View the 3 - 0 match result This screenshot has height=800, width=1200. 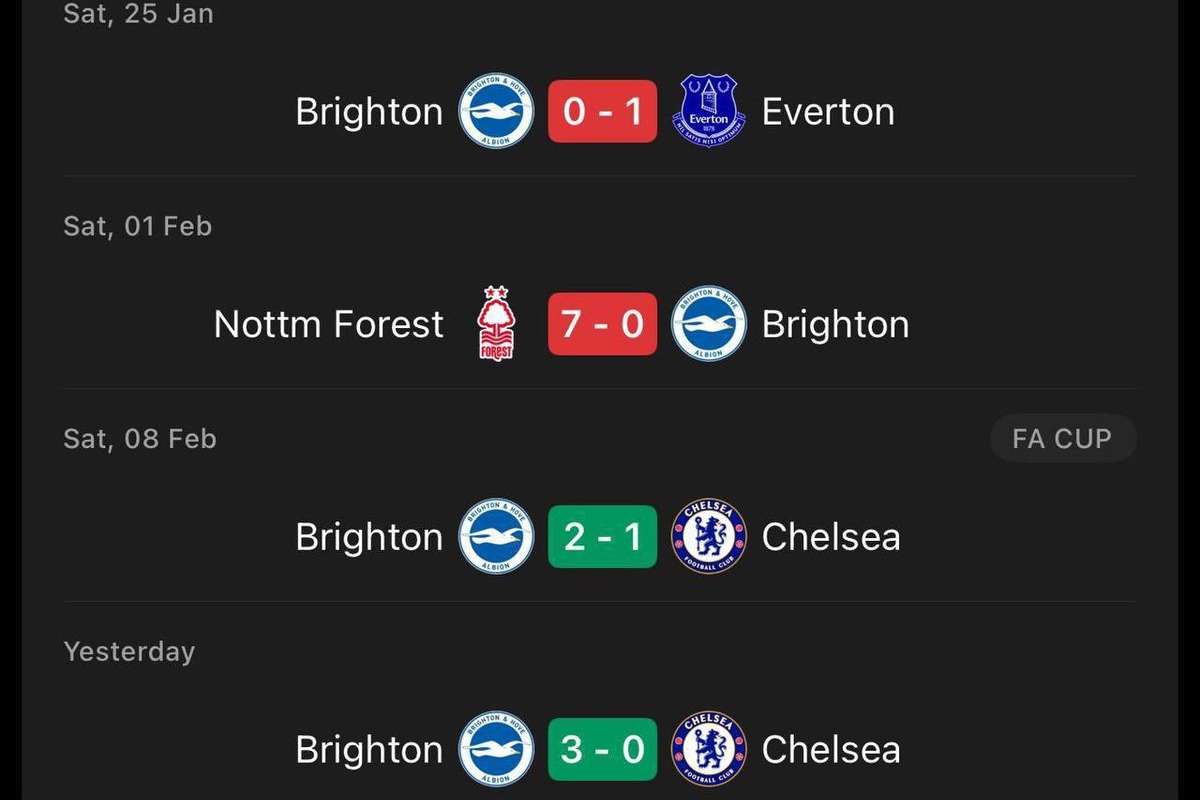(x=602, y=749)
